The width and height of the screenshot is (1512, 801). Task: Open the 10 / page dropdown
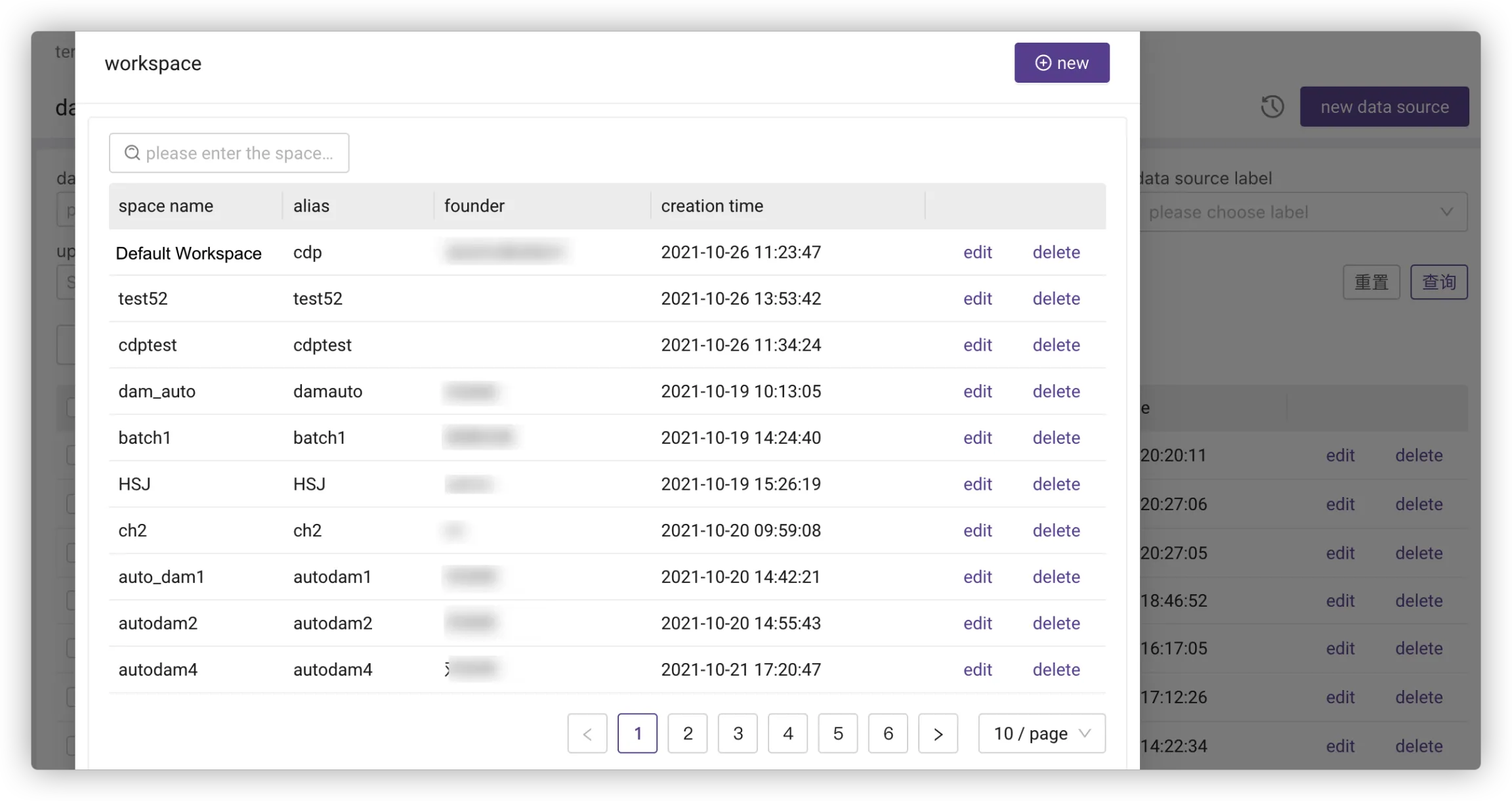pos(1041,733)
